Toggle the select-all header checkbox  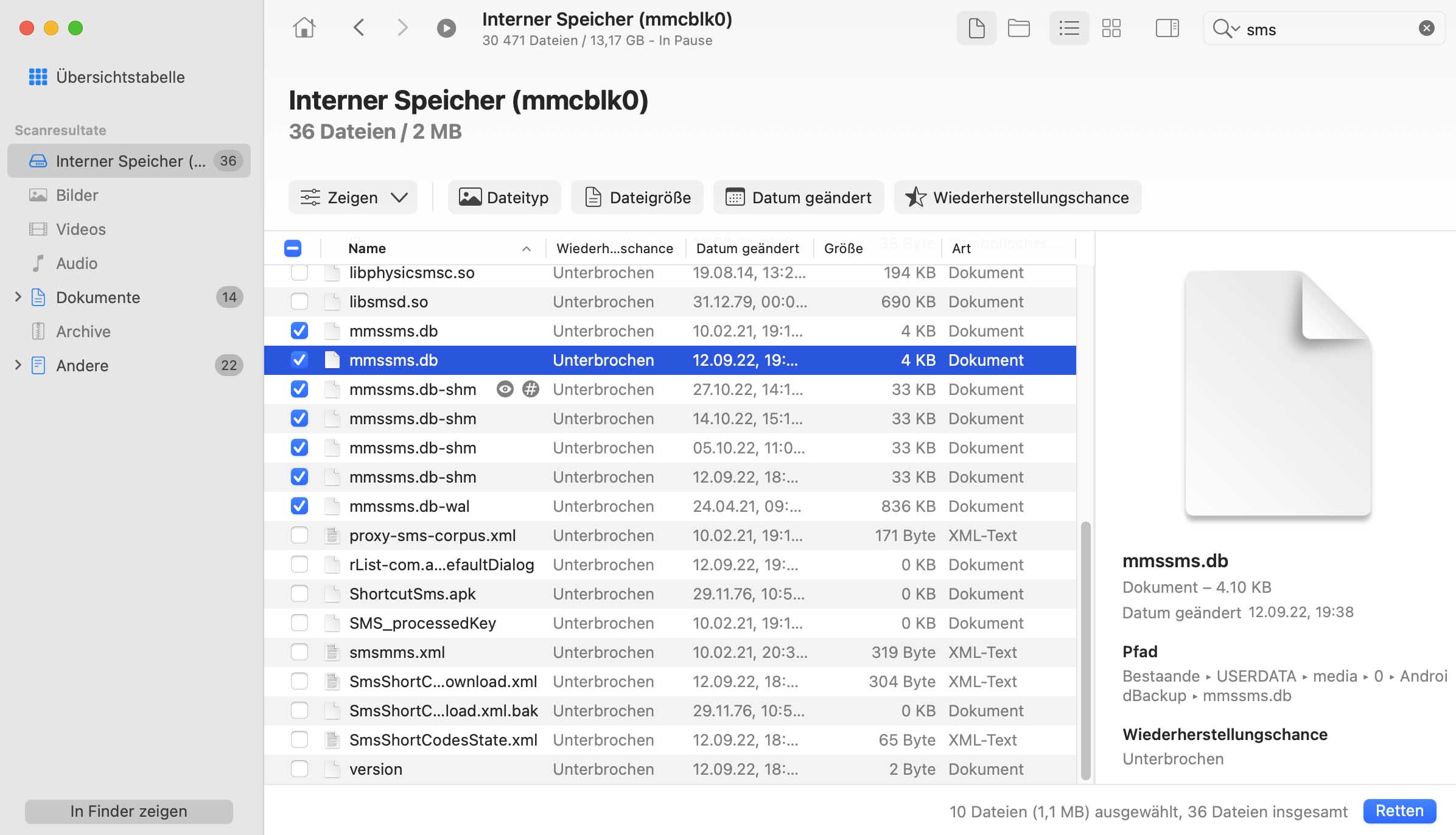(x=293, y=248)
